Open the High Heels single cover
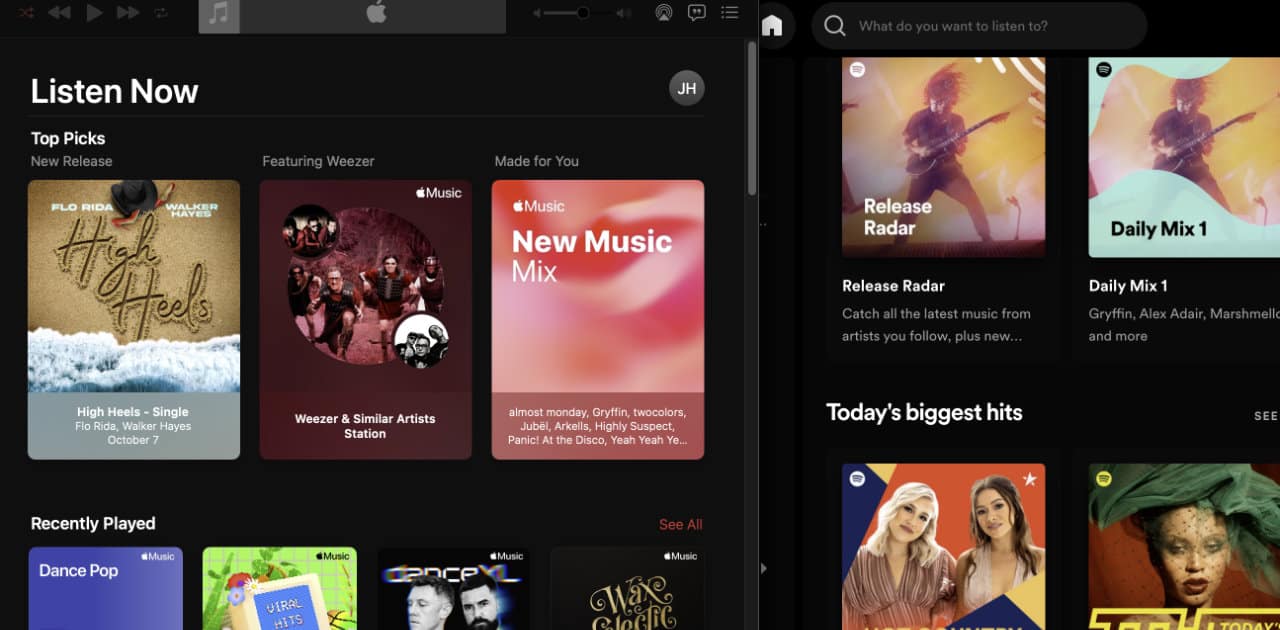The image size is (1280, 630). (x=134, y=286)
